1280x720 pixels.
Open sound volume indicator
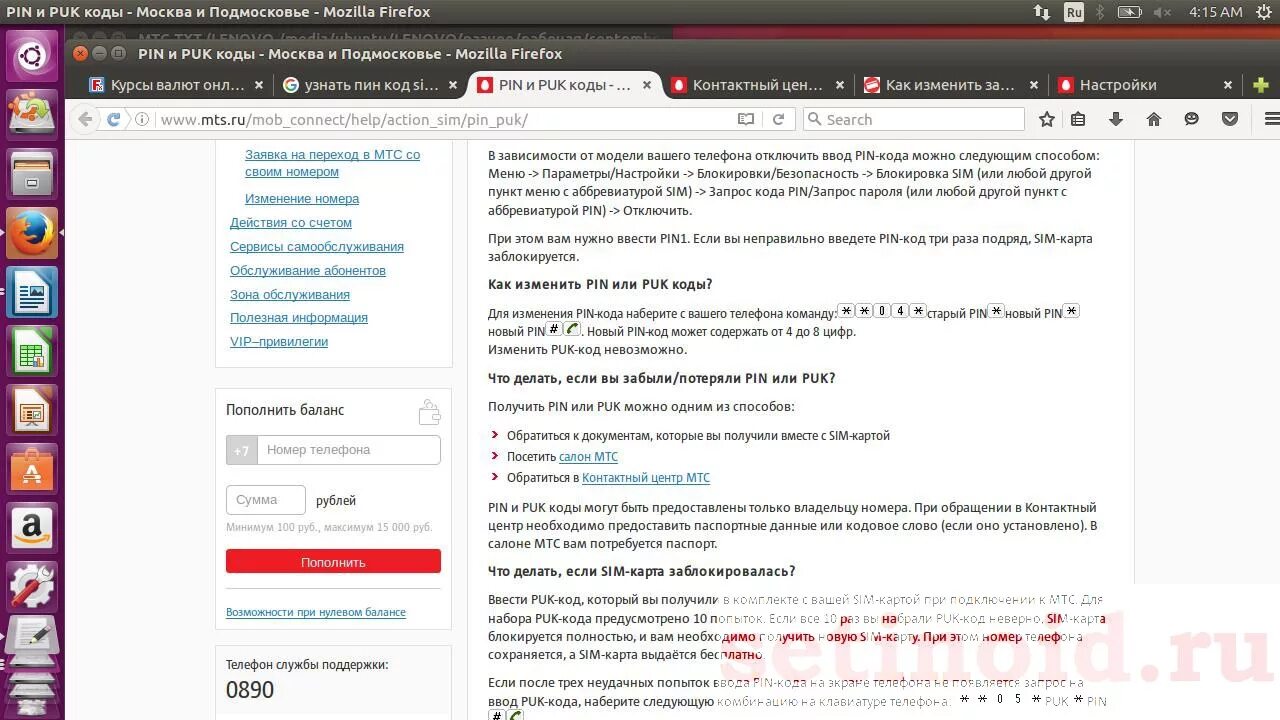[1161, 12]
